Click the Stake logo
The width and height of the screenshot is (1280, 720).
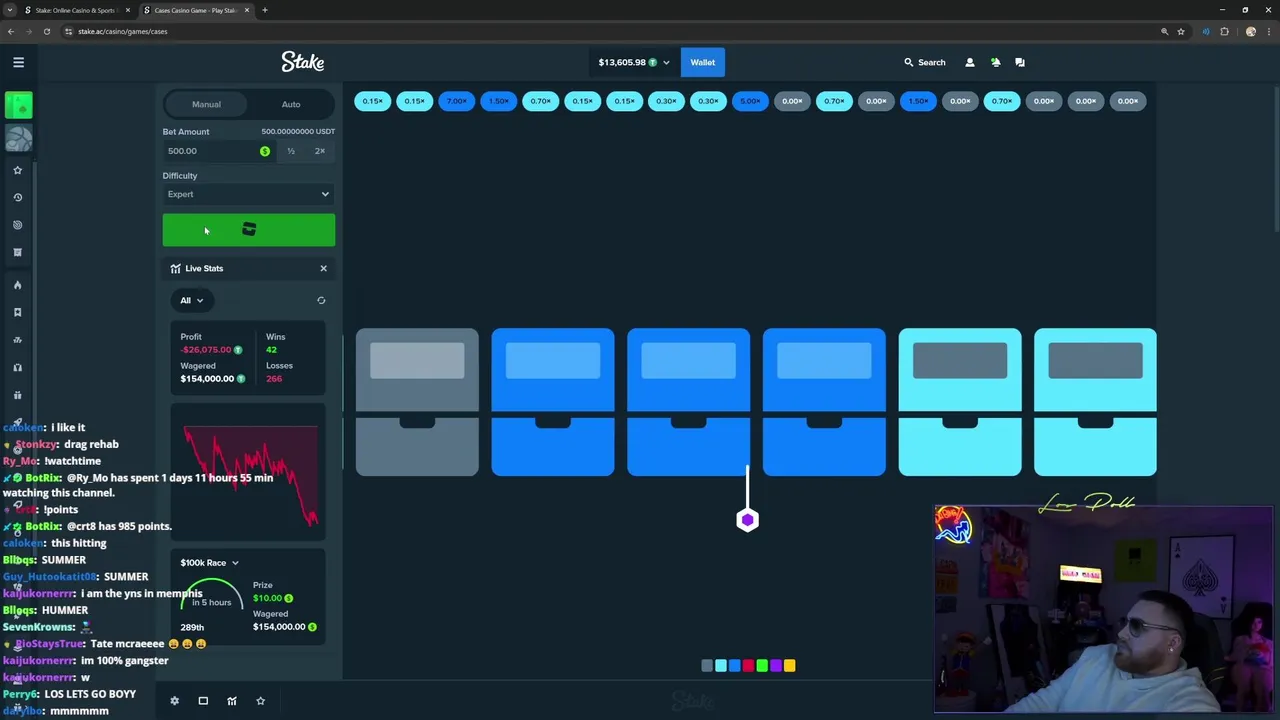[302, 62]
